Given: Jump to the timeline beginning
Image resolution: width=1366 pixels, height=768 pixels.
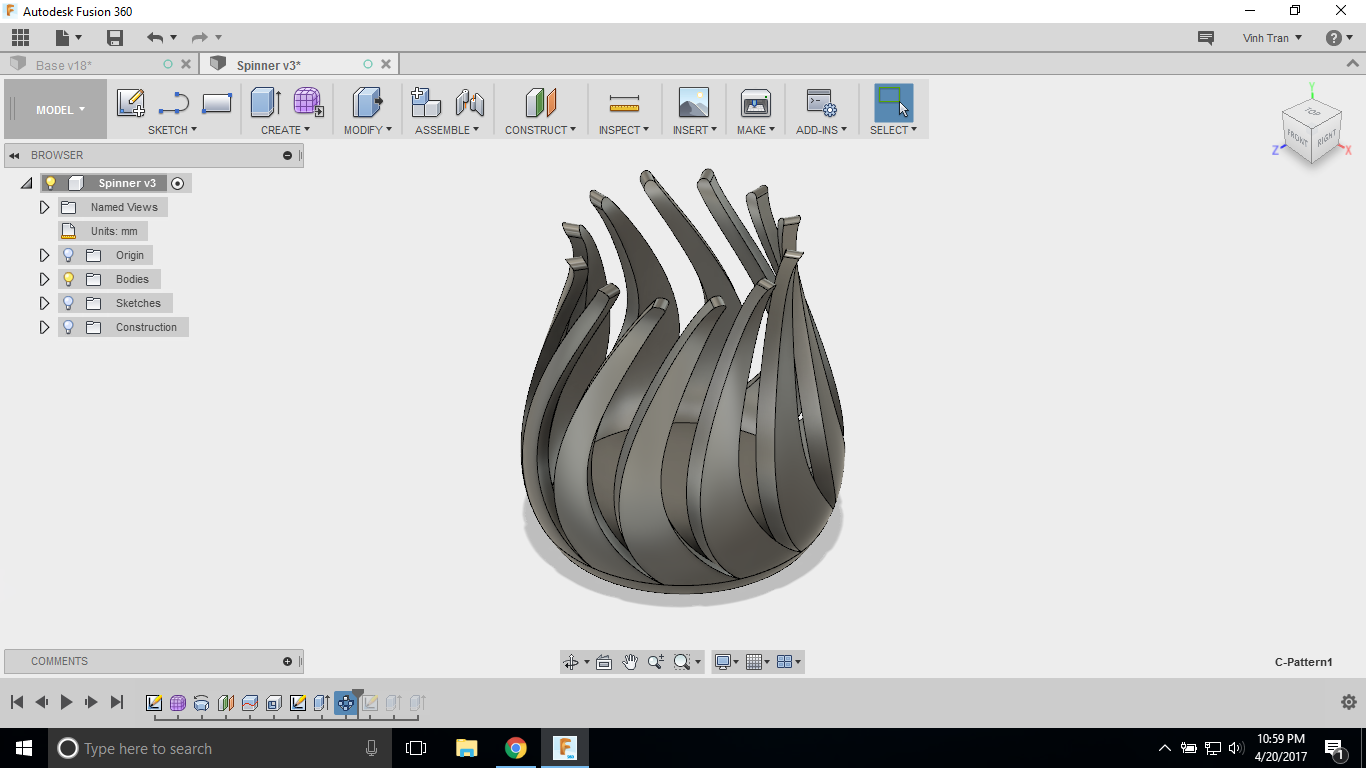Looking at the screenshot, I should 17,702.
